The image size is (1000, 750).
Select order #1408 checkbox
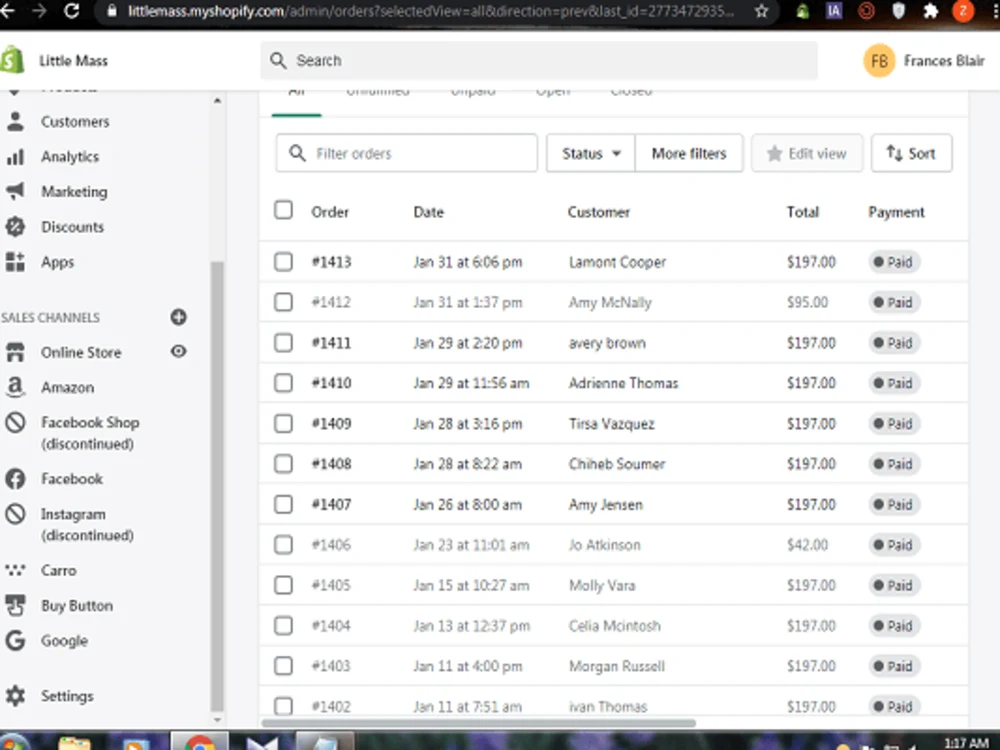pyautogui.click(x=283, y=464)
